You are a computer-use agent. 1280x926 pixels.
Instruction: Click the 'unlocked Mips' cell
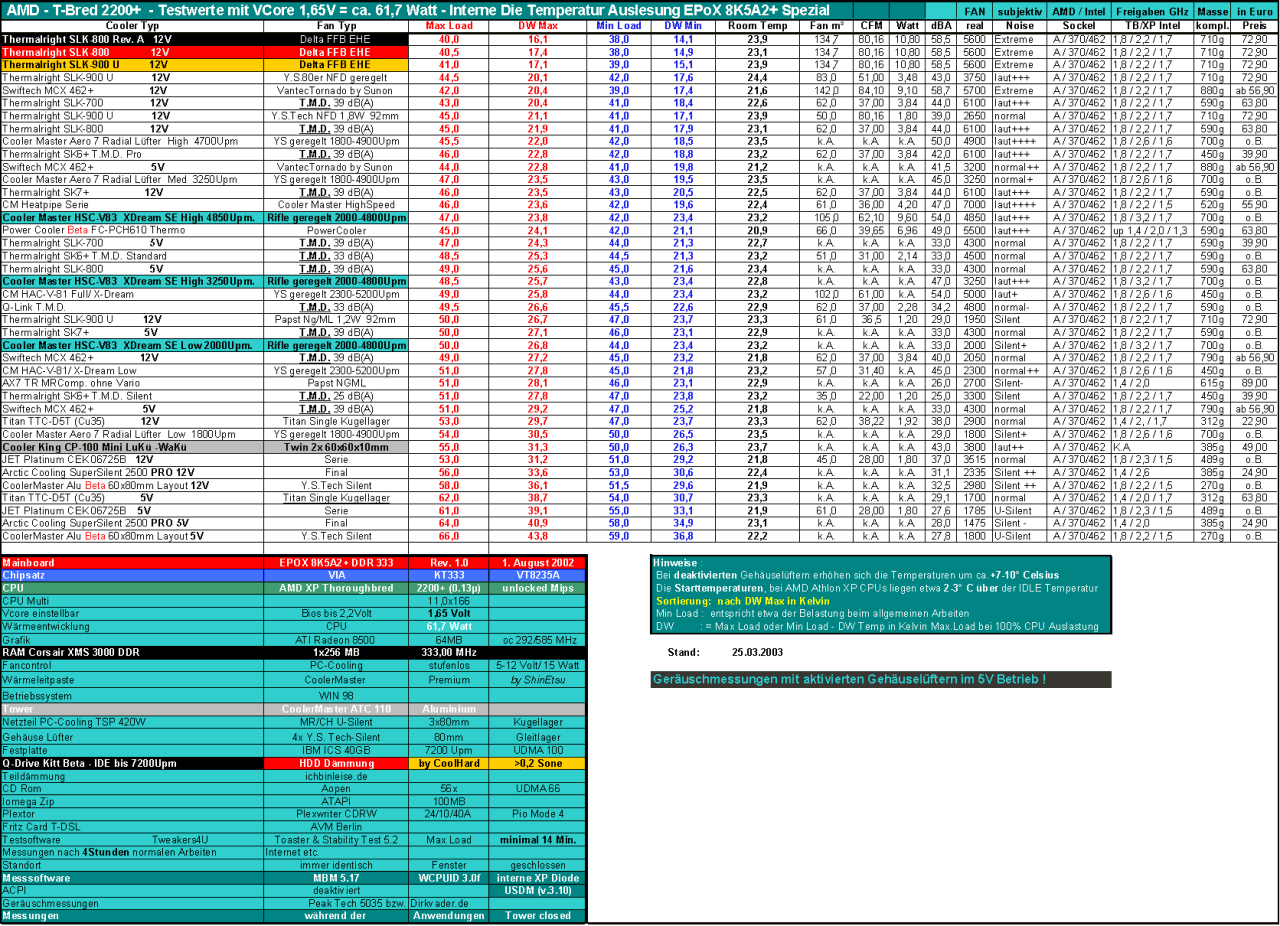click(x=537, y=588)
